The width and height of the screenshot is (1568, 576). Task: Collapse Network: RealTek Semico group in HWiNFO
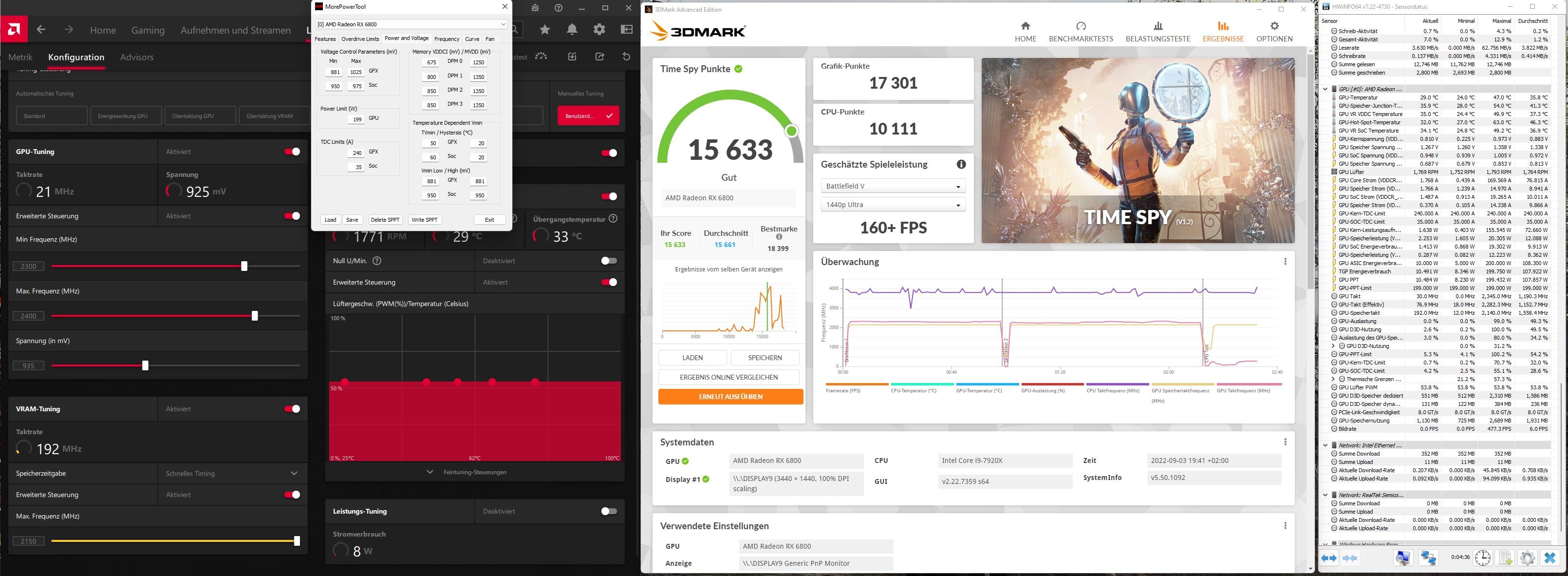tap(1325, 495)
